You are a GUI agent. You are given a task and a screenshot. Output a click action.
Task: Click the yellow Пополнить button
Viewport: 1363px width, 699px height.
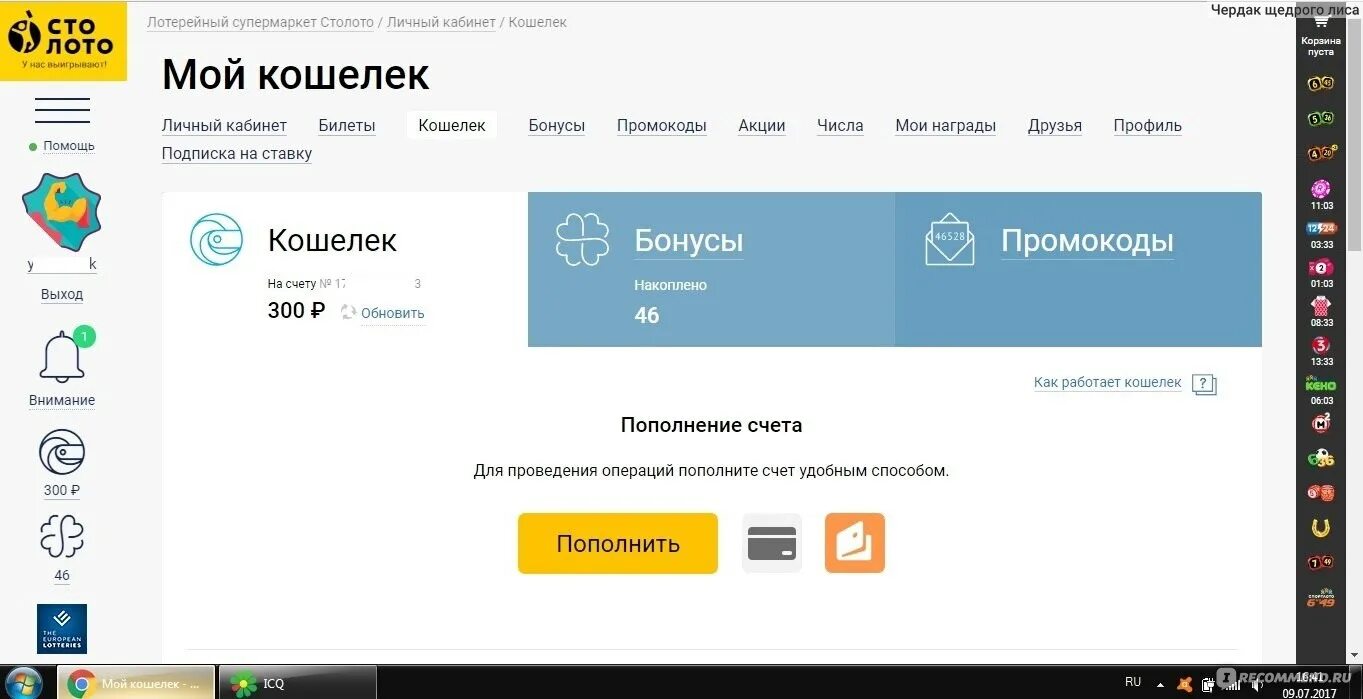point(618,543)
